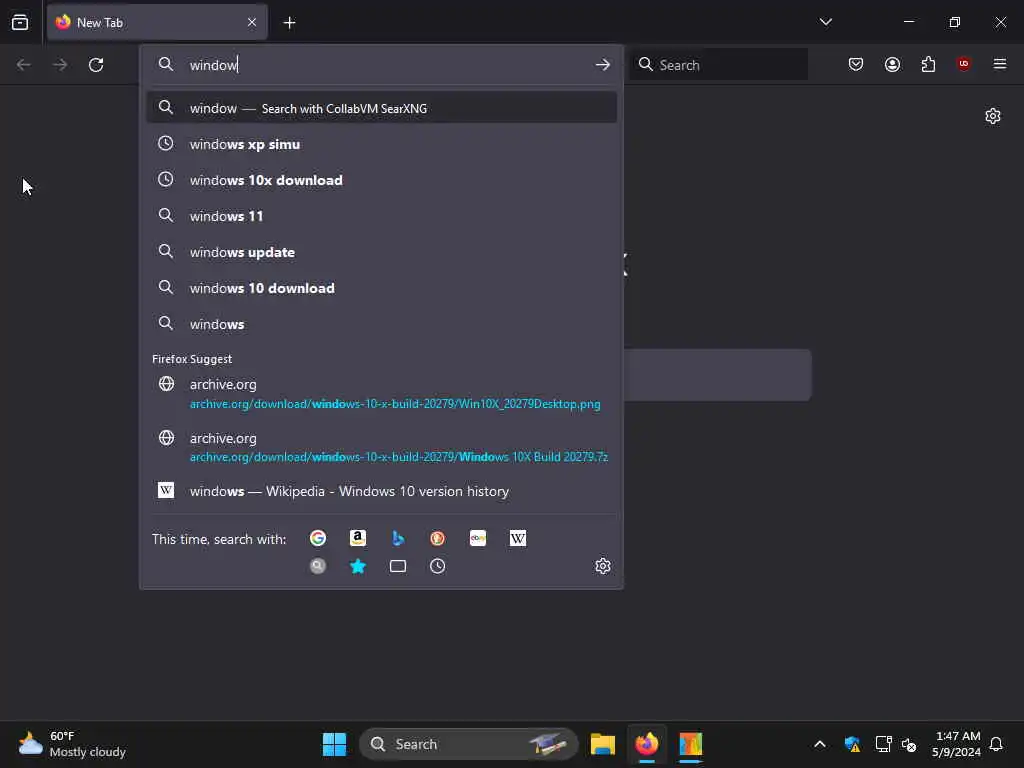Open New Tab page personalize gear
The image size is (1024, 768).
993,116
